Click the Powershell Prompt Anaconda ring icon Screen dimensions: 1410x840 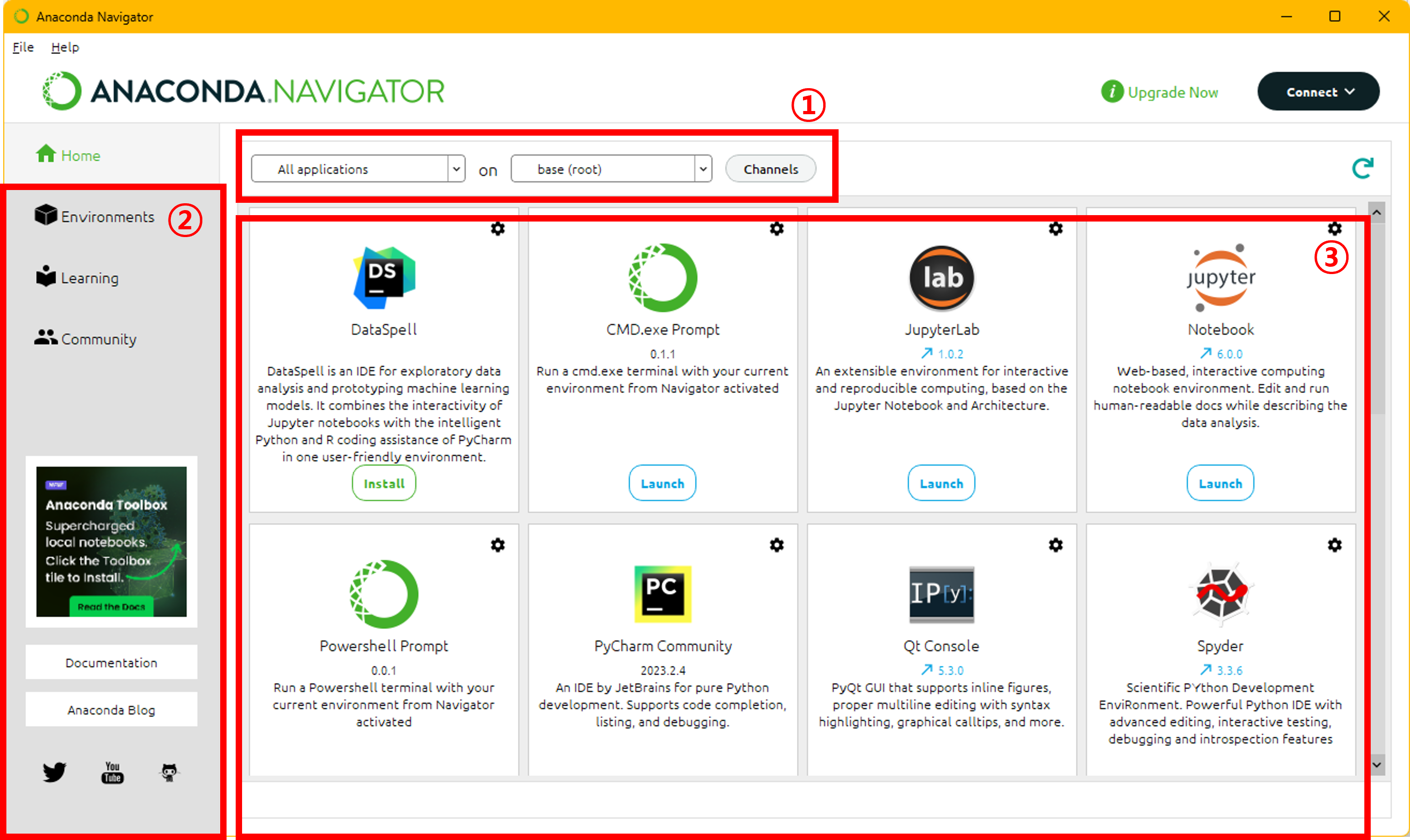(x=384, y=594)
